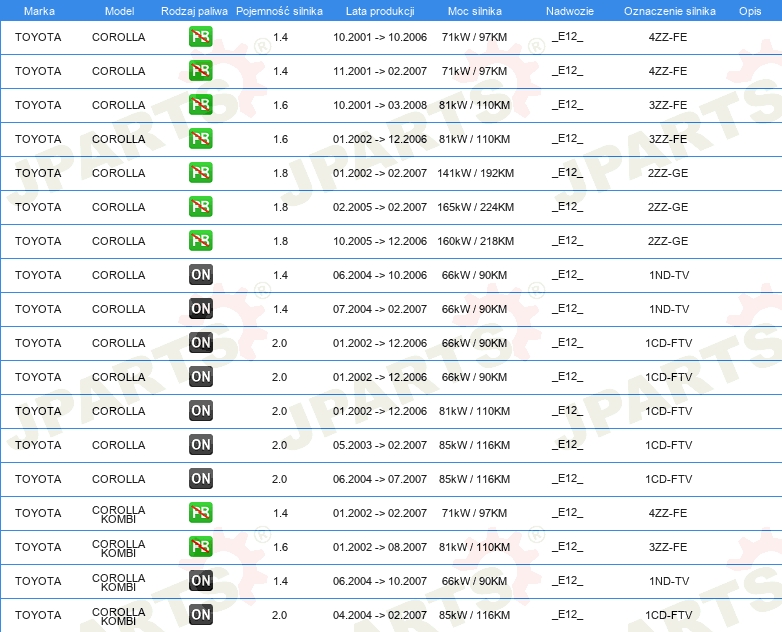Click the petrol icon in the 141kW / 192KM row
Screen dimensions: 782x632
[200, 172]
